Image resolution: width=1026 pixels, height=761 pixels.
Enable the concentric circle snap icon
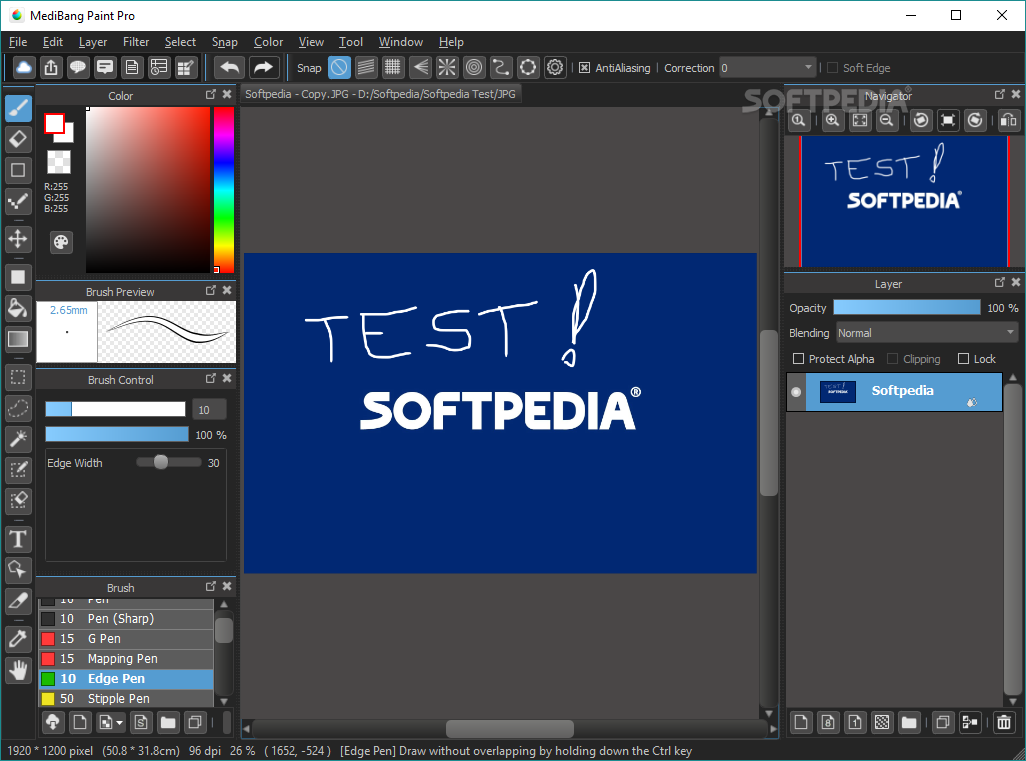(x=474, y=67)
